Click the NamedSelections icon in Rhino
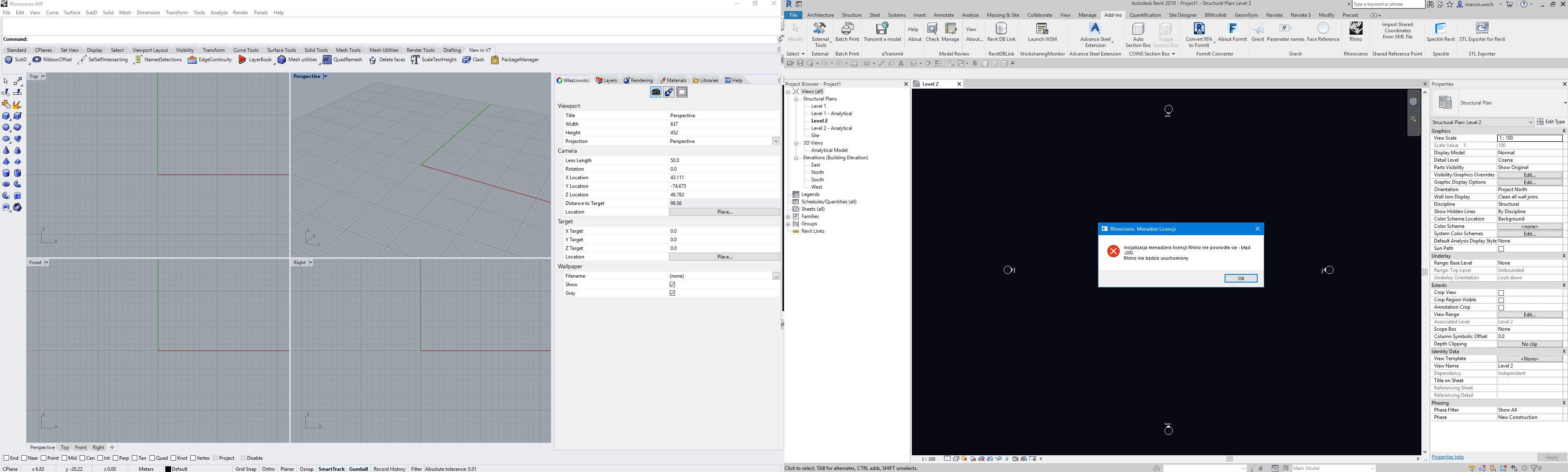The height and width of the screenshot is (472, 1568). [x=138, y=60]
